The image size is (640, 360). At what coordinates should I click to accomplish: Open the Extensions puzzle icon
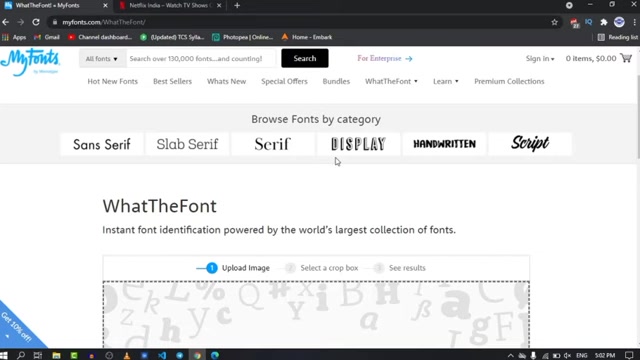(x=604, y=22)
